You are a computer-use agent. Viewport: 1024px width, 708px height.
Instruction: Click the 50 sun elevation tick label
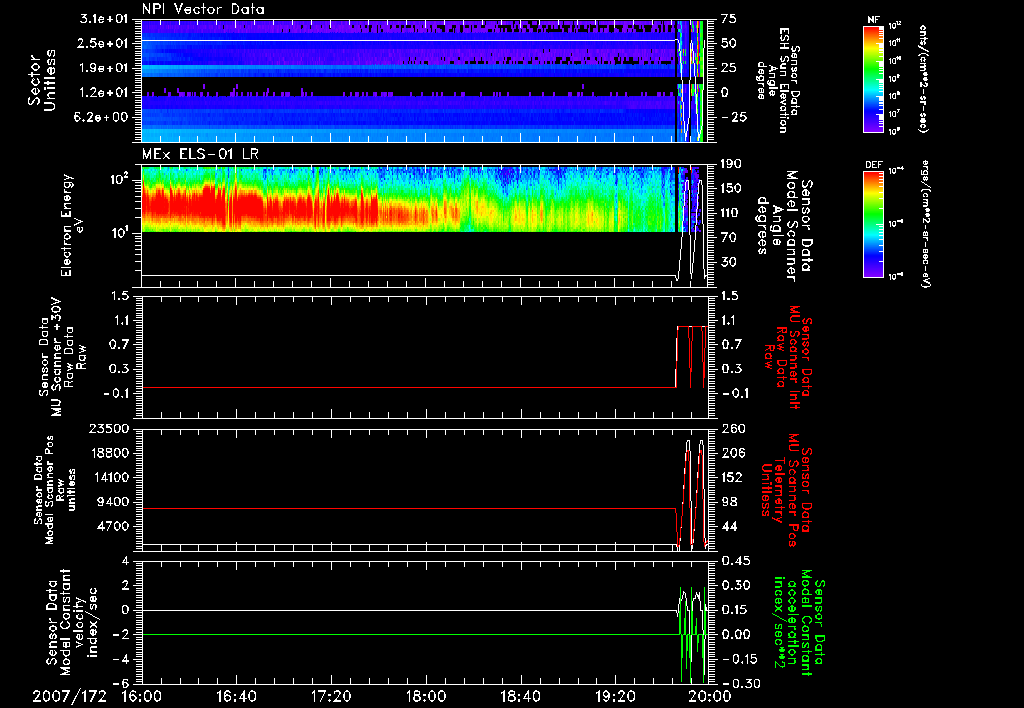pyautogui.click(x=729, y=43)
